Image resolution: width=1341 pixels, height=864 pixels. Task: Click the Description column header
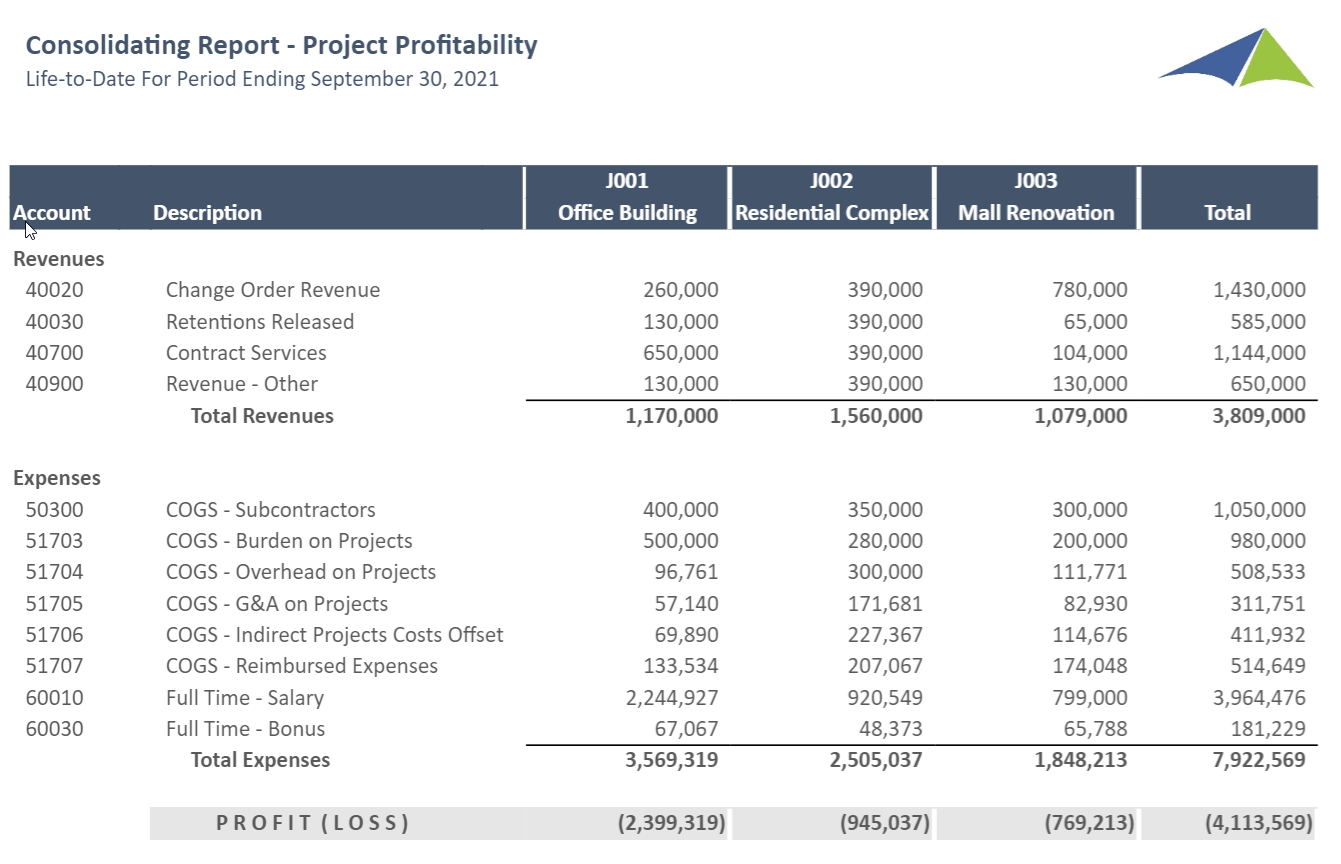[208, 213]
